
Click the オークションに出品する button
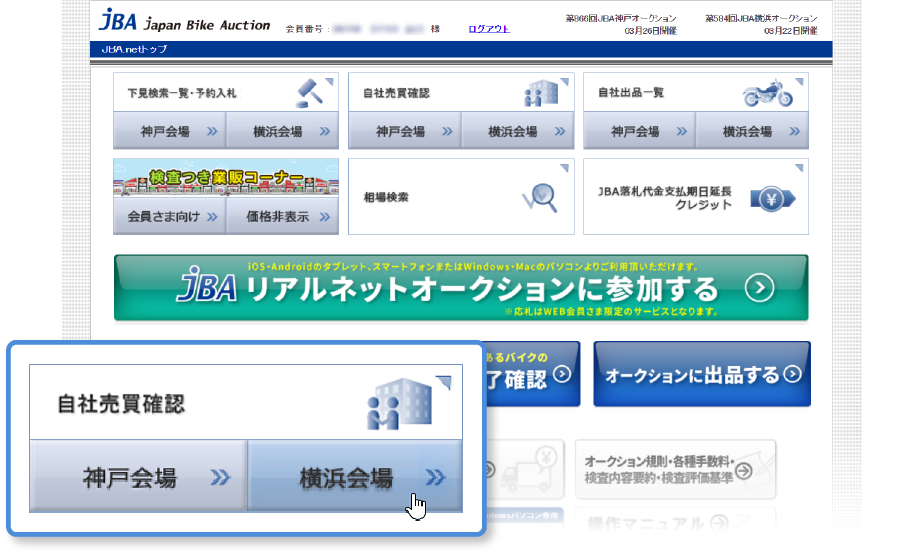pyautogui.click(x=702, y=374)
